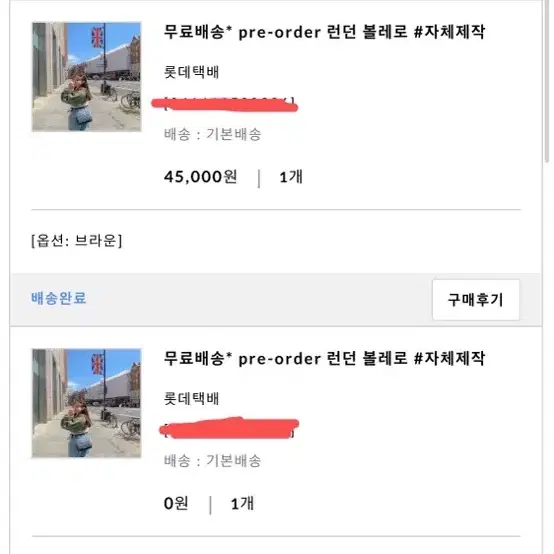The height and width of the screenshot is (554, 554).
Task: Click the 구매후기 button
Action: tap(476, 300)
